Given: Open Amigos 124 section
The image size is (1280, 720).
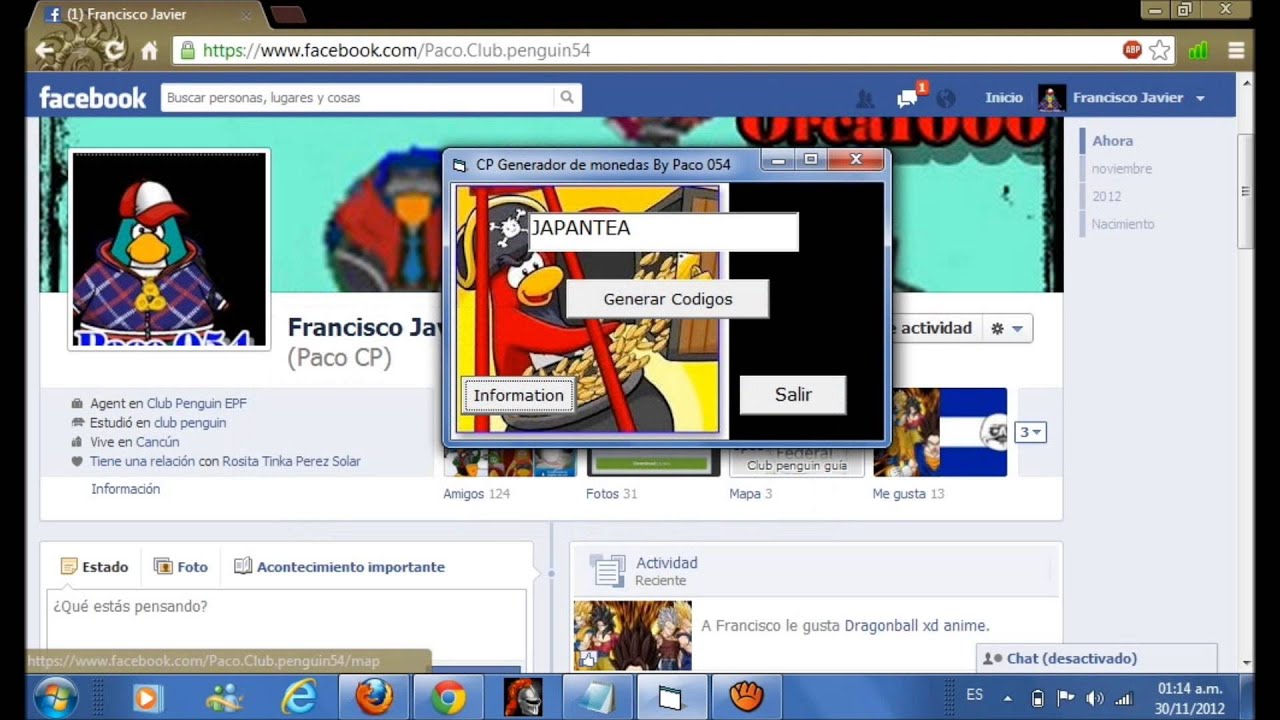Looking at the screenshot, I should pos(476,494).
